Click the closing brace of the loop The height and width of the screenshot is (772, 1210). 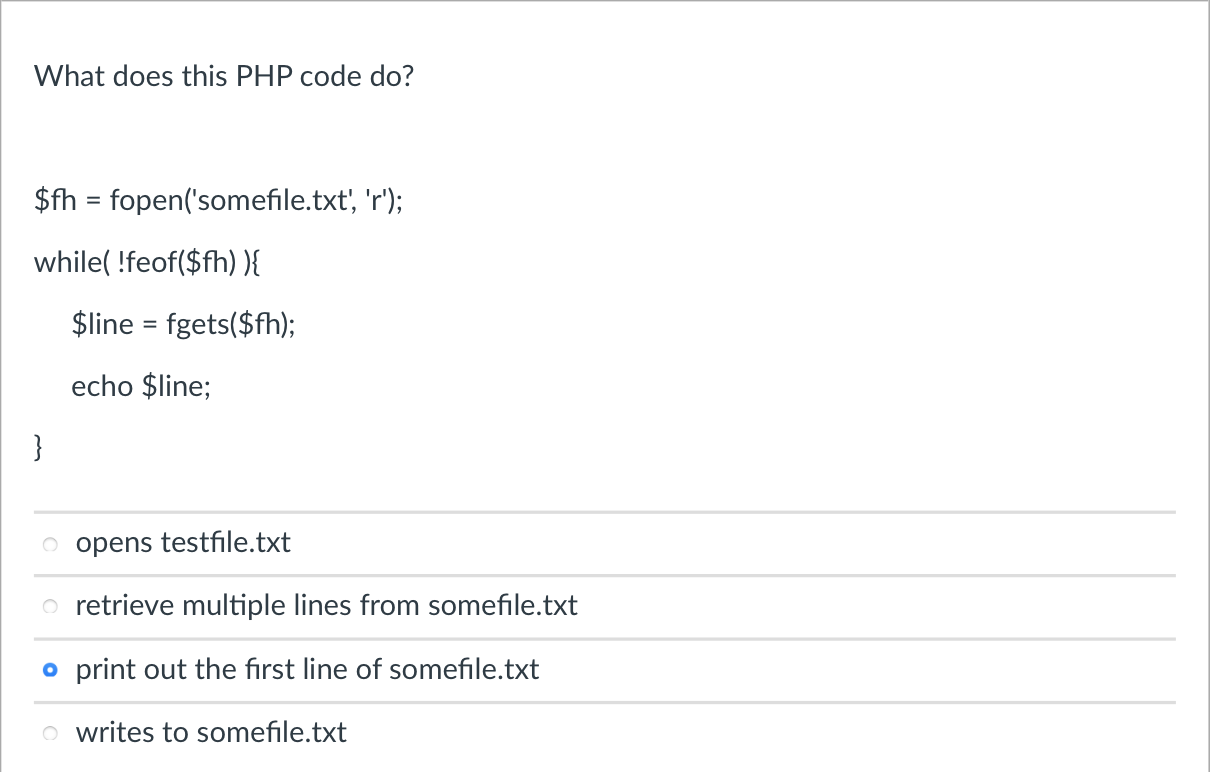tap(37, 447)
